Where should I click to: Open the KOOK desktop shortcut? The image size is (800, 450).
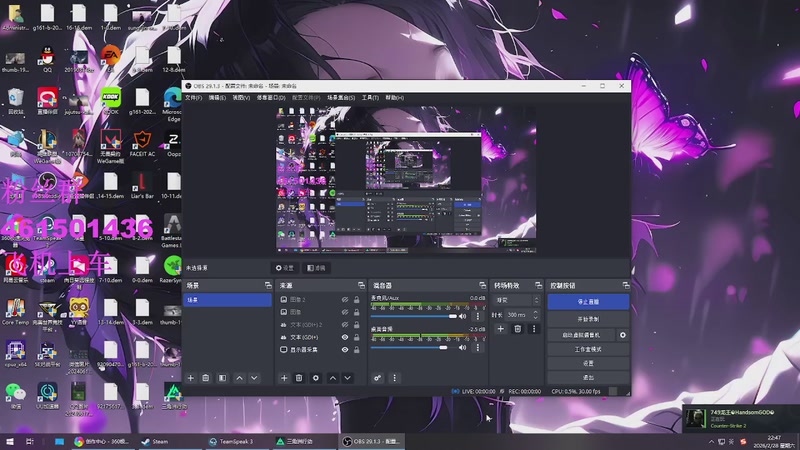click(x=111, y=101)
